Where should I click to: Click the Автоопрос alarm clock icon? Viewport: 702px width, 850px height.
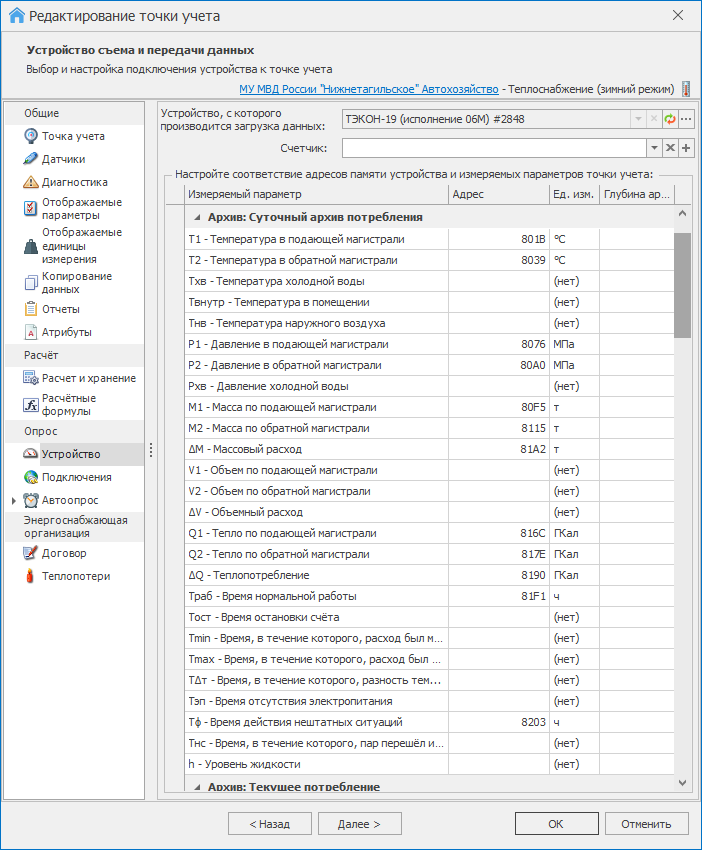tap(31, 500)
